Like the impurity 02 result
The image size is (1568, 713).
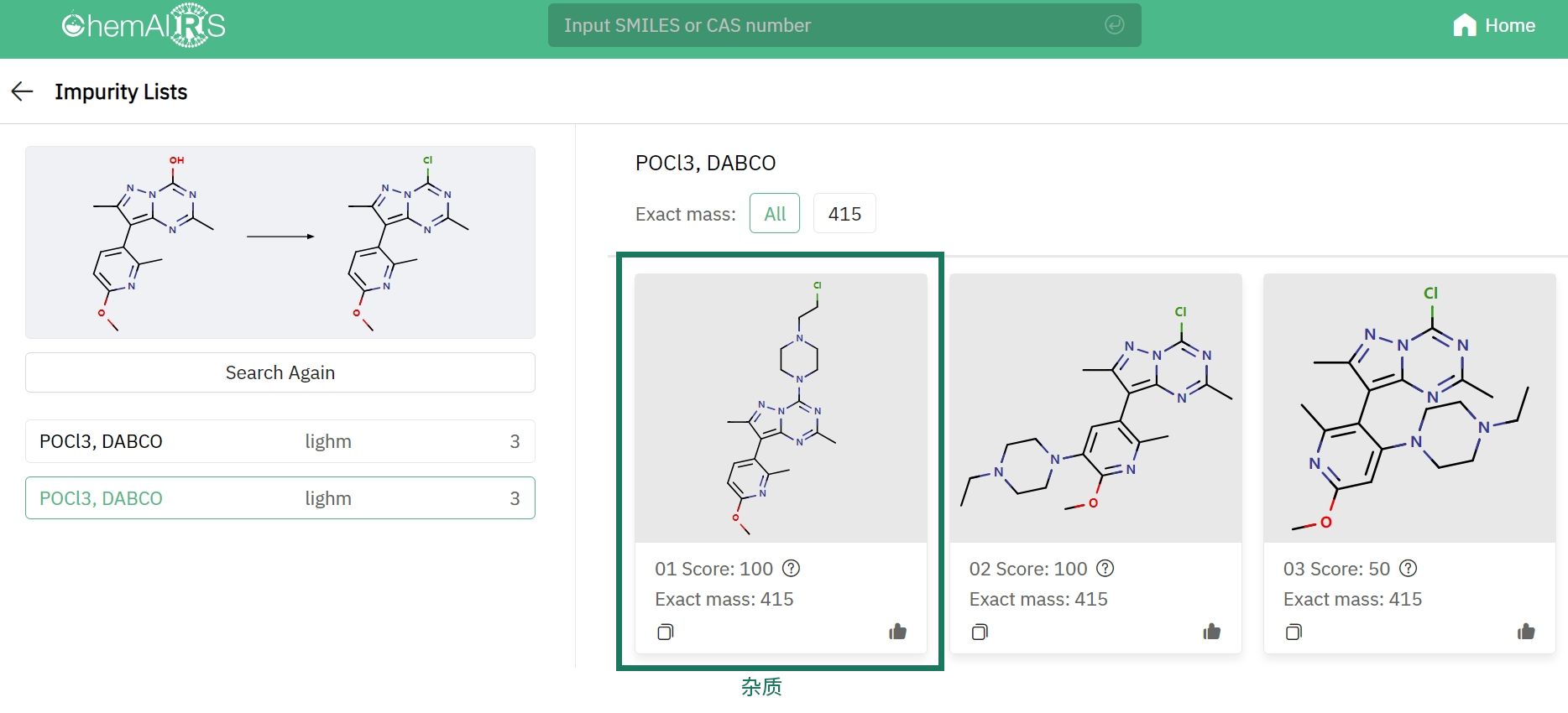point(1211,632)
